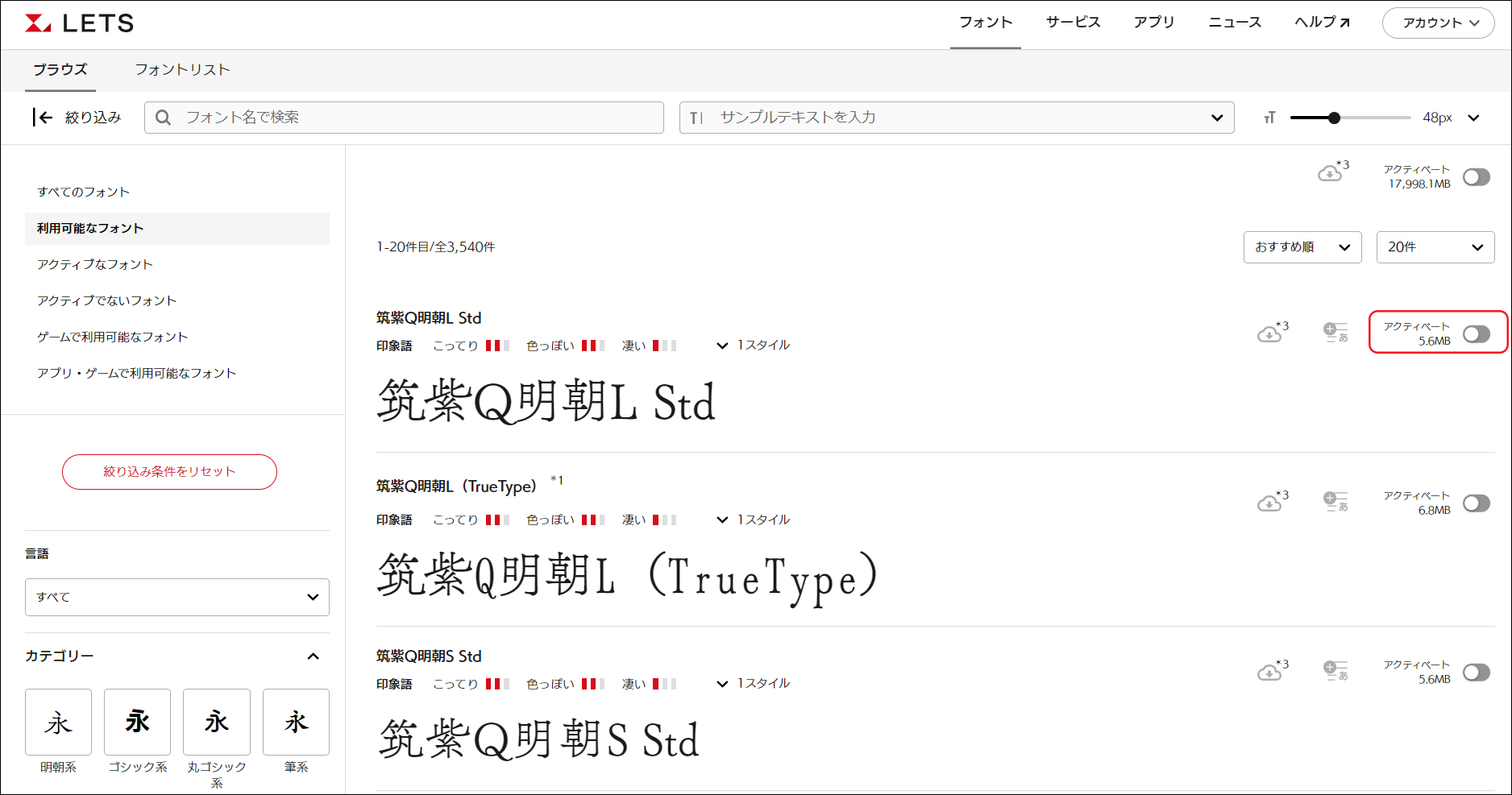Open the 20件 per-page dropdown

pyautogui.click(x=1435, y=247)
